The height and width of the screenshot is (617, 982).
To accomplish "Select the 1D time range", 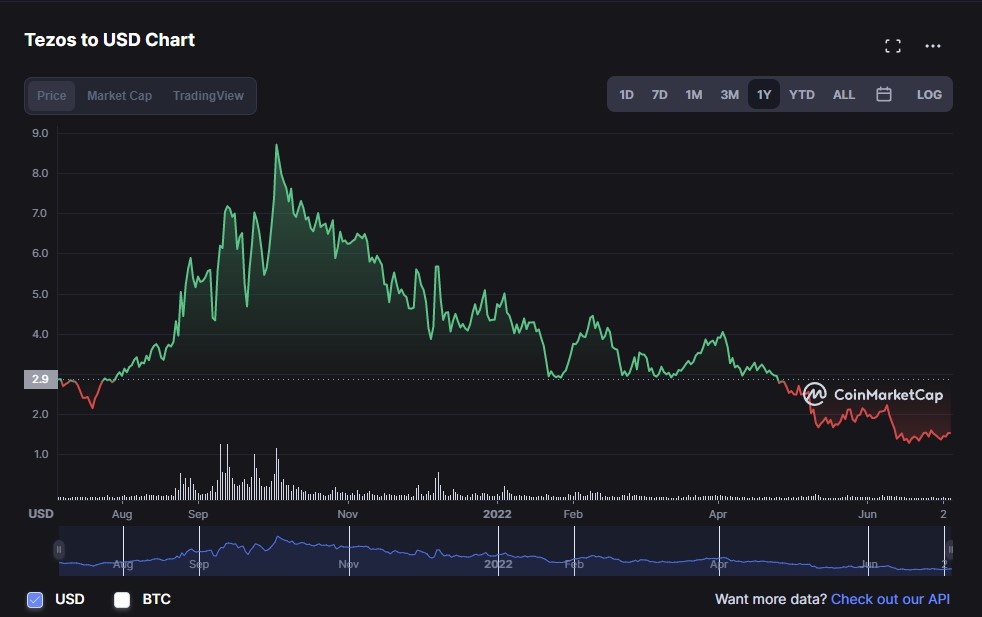I will [x=626, y=94].
